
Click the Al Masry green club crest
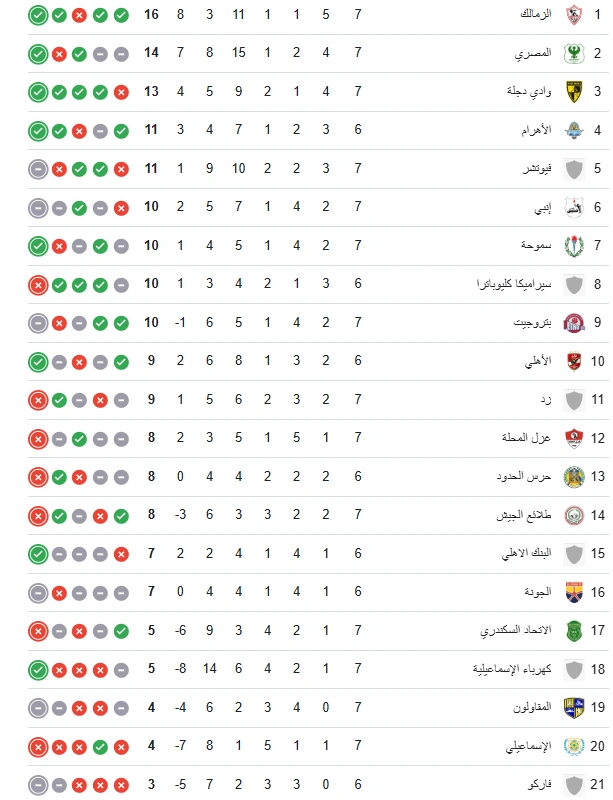(x=574, y=54)
